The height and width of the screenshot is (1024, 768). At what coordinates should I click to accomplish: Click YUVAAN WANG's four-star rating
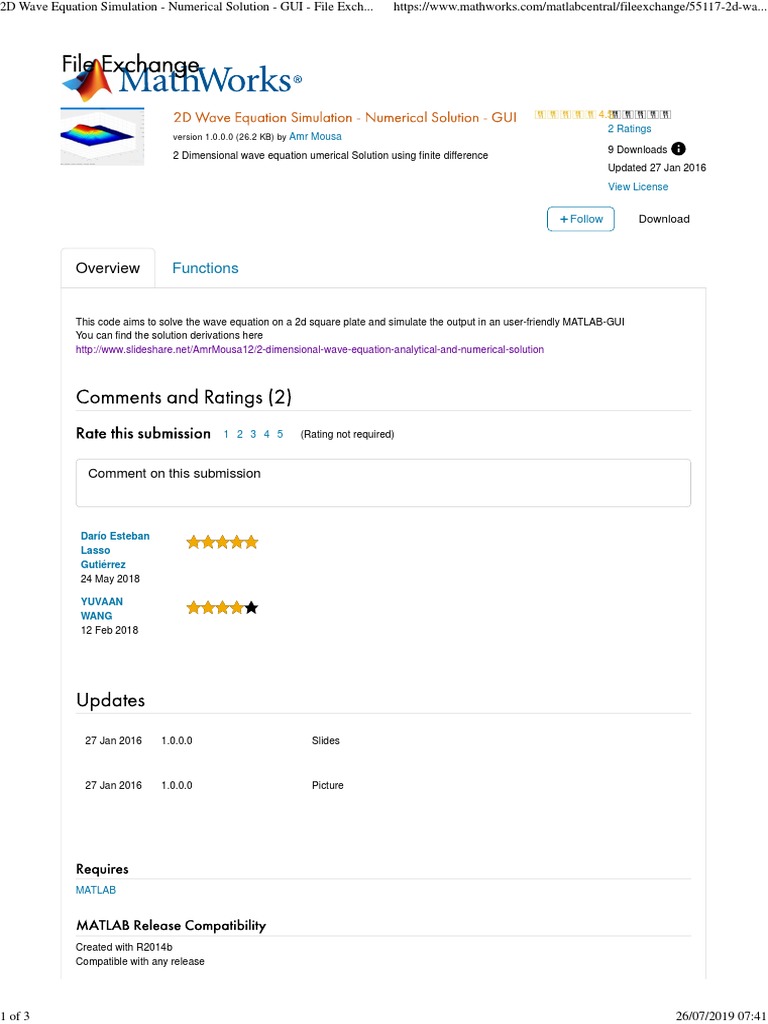(222, 607)
